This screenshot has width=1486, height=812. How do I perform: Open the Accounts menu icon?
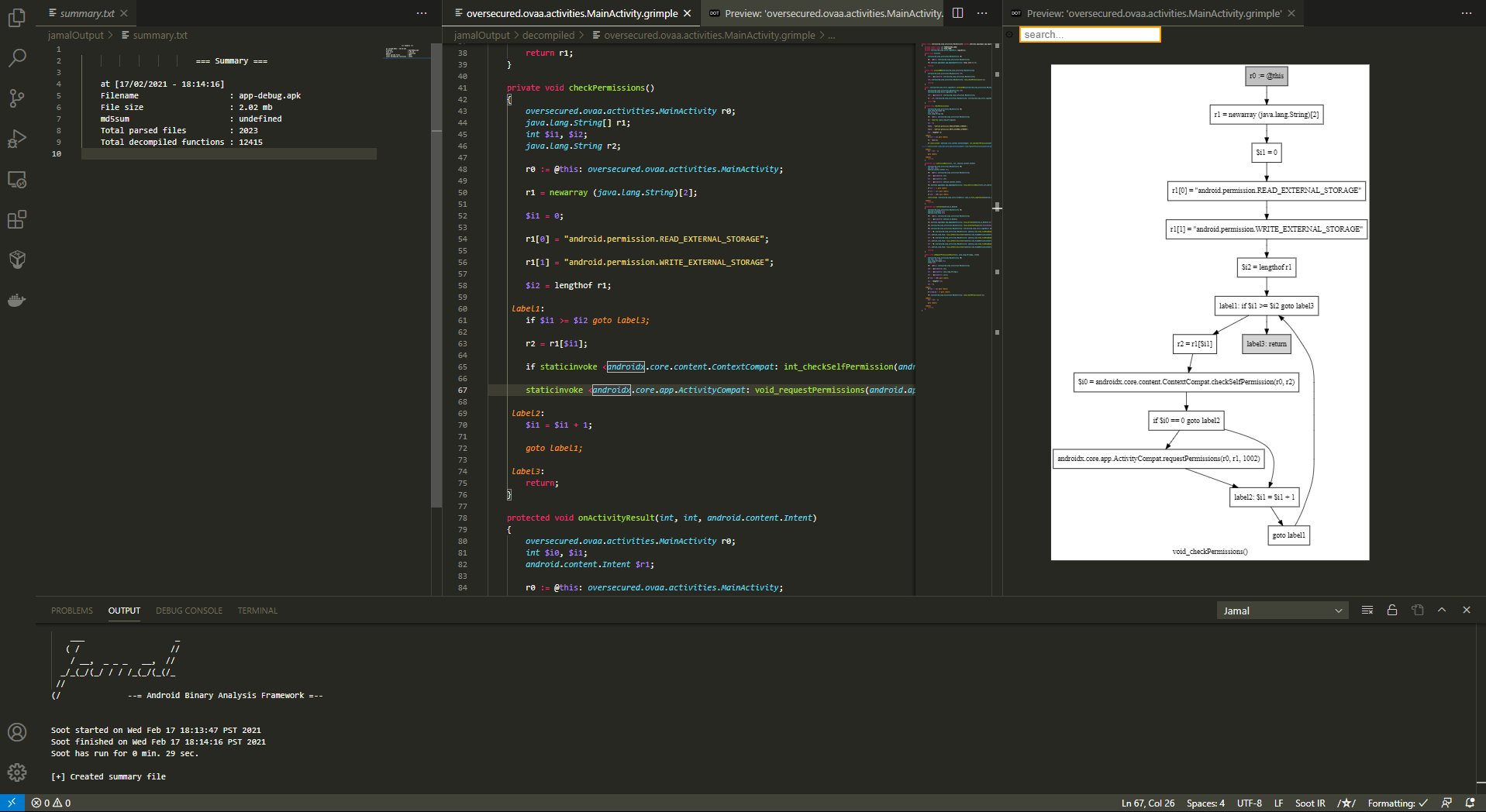tap(17, 732)
